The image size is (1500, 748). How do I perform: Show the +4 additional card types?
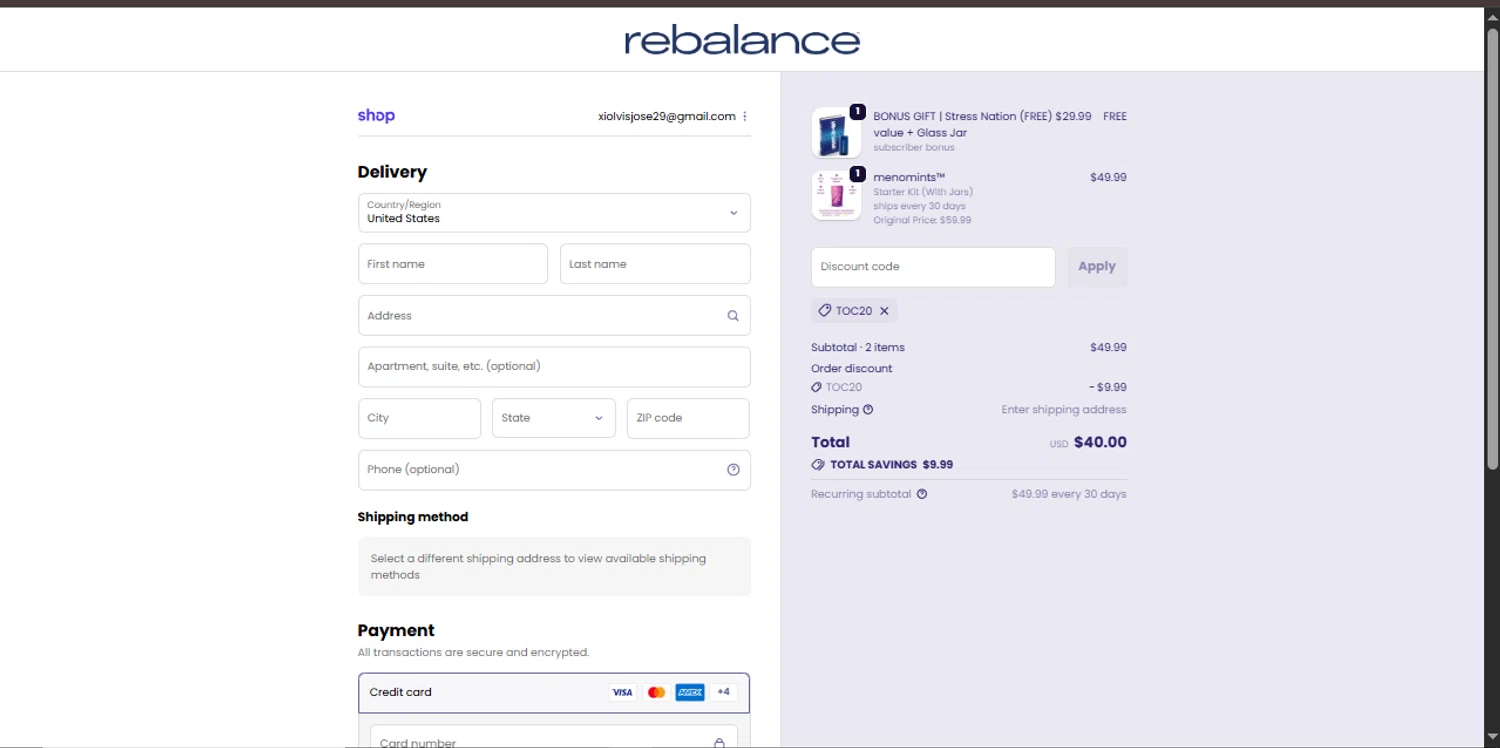click(x=724, y=692)
